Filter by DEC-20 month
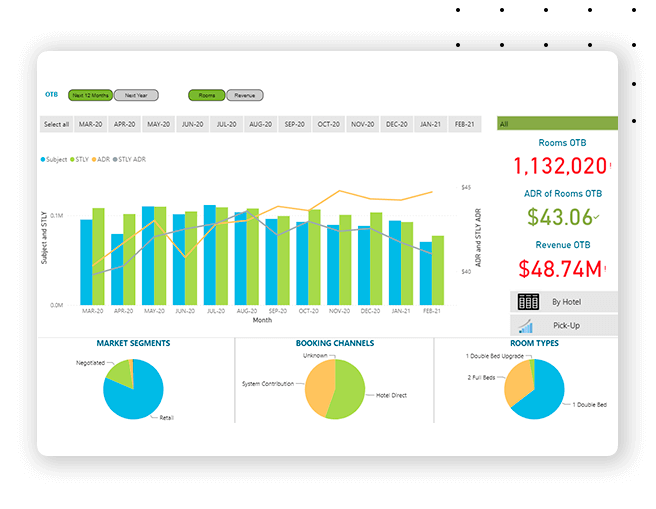Screen dimensions: 656x509 click(397, 124)
